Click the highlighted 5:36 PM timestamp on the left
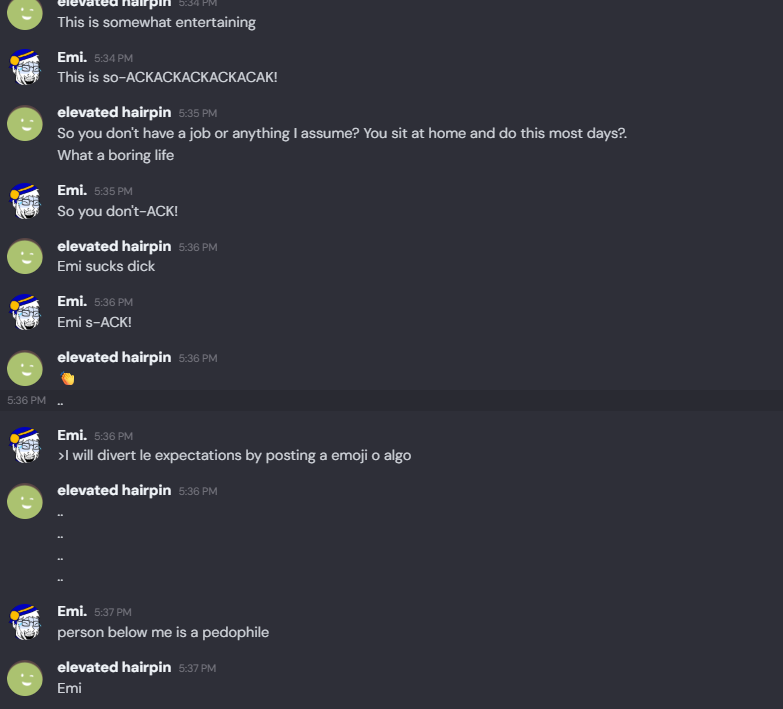The height and width of the screenshot is (709, 783). (x=26, y=400)
